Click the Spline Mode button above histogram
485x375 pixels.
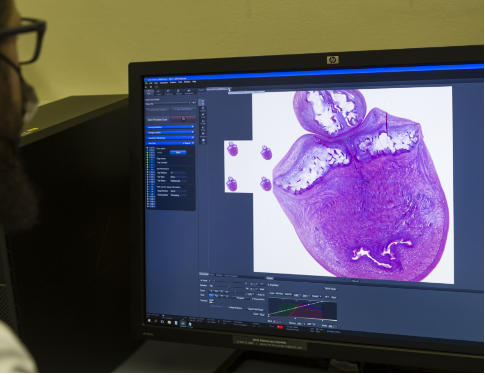coord(330,289)
